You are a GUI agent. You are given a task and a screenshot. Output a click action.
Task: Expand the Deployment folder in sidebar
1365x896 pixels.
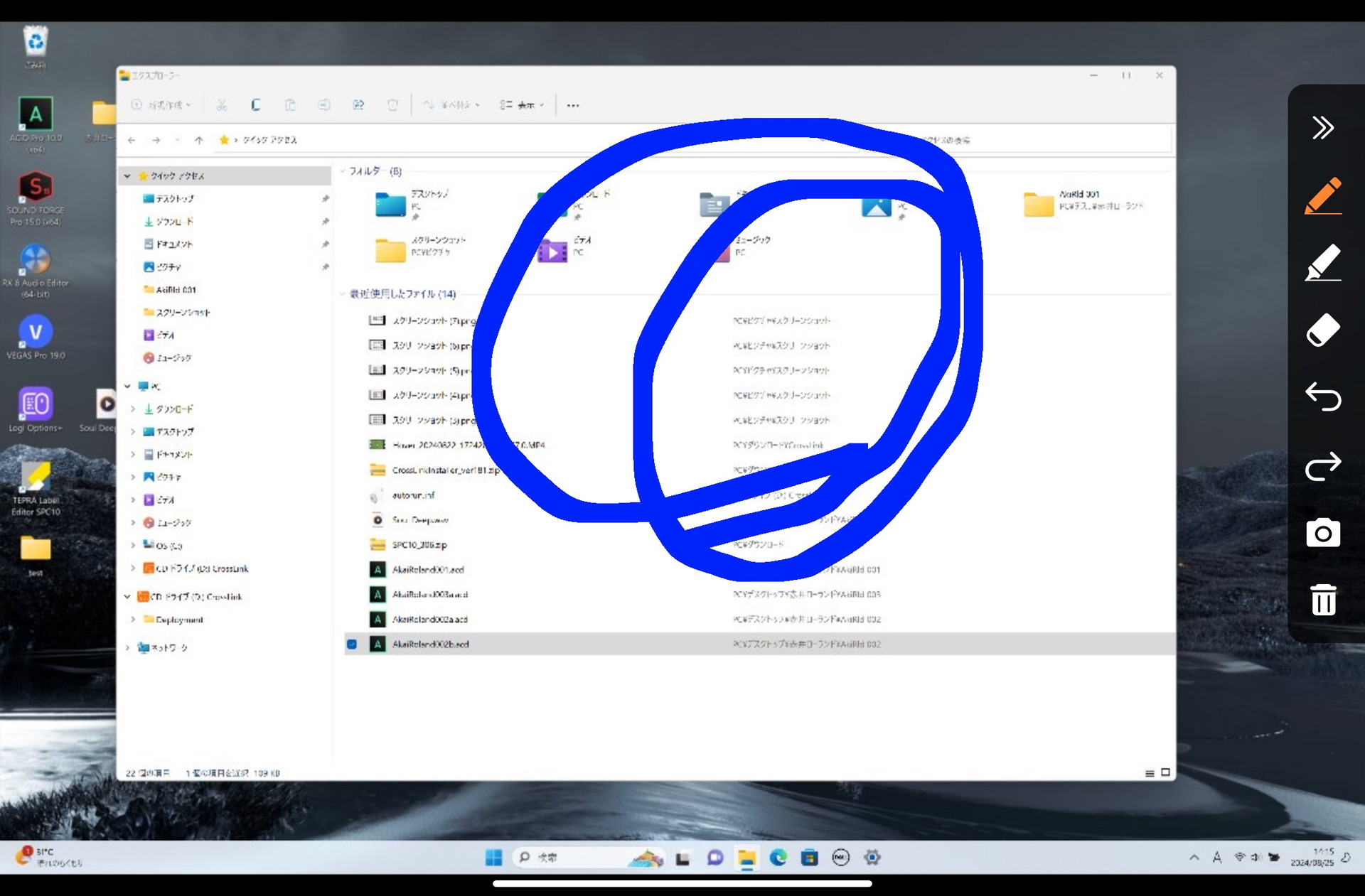(x=133, y=620)
